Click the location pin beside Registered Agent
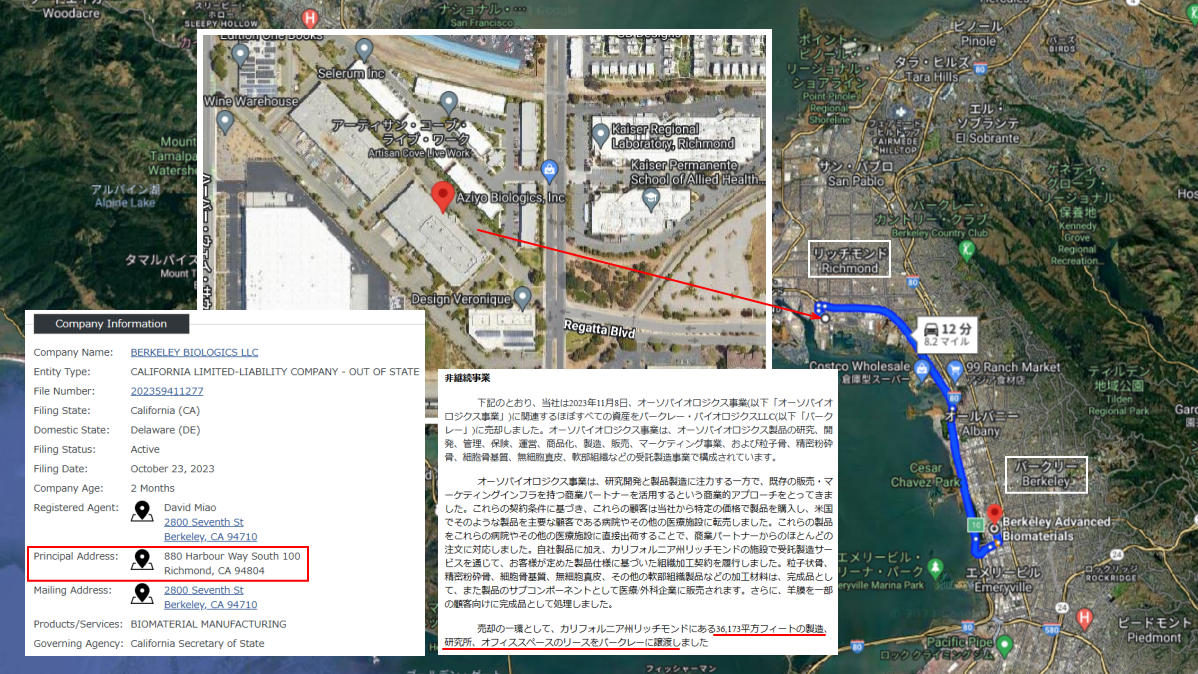Image resolution: width=1198 pixels, height=674 pixels. [141, 510]
